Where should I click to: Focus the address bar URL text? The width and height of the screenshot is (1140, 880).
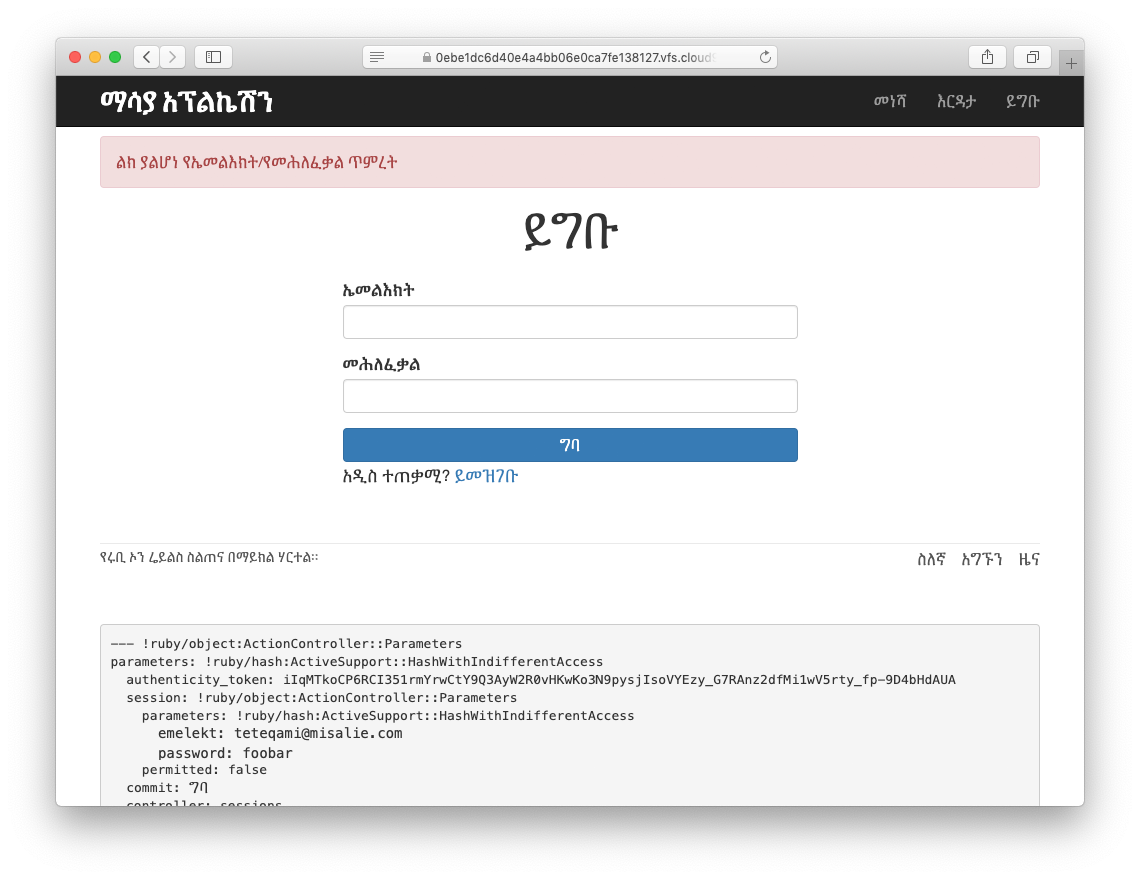click(574, 57)
